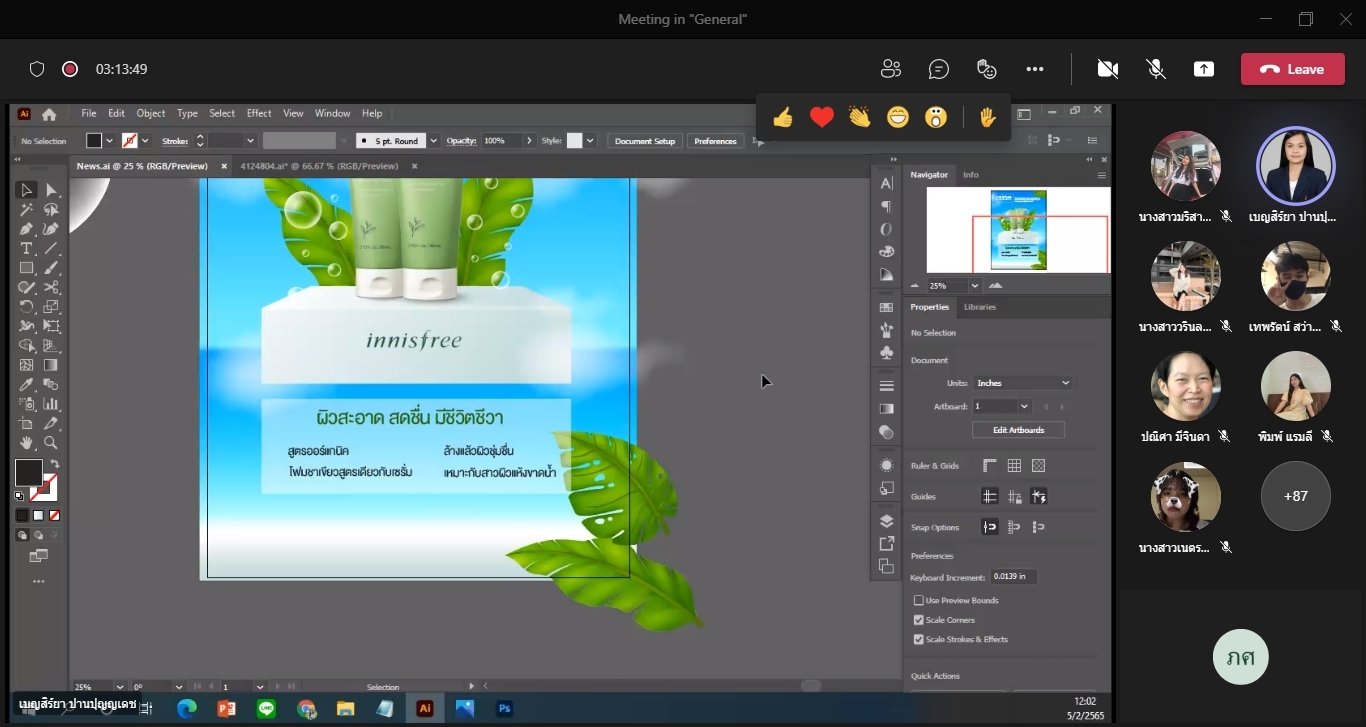Image resolution: width=1366 pixels, height=727 pixels.
Task: Open the Object menu
Action: pyautogui.click(x=151, y=114)
